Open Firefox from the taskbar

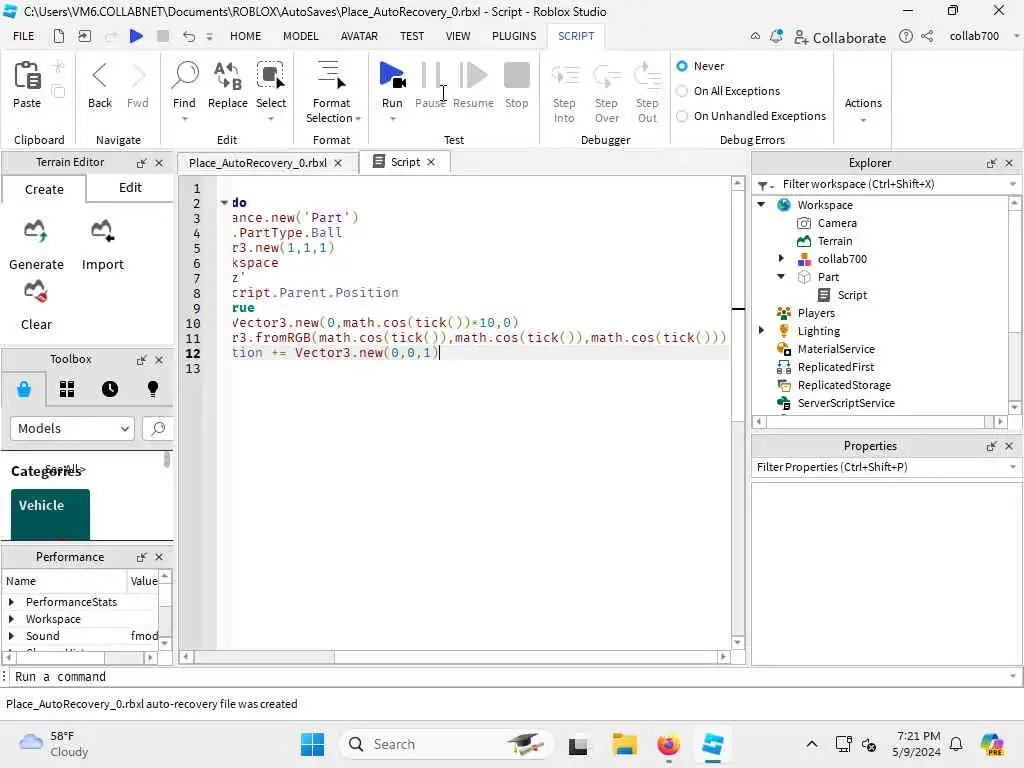(x=668, y=744)
